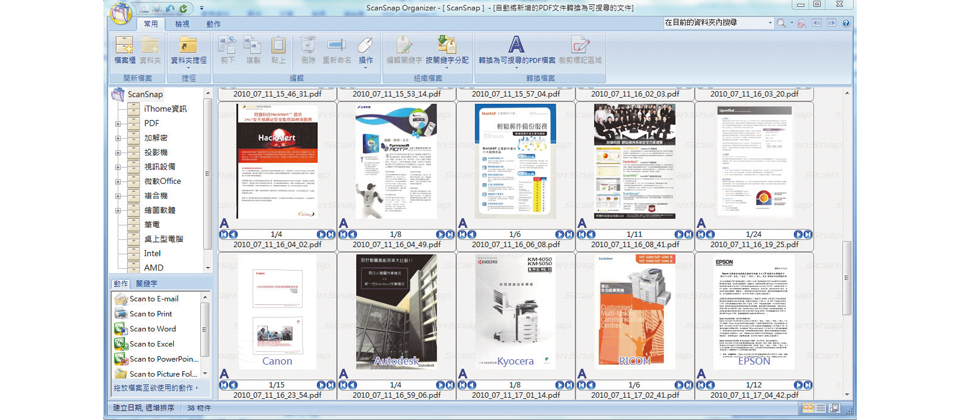This screenshot has height=420, width=960.
Task: Select the 關鍵字 tab in lower-left panel
Action: click(x=146, y=283)
